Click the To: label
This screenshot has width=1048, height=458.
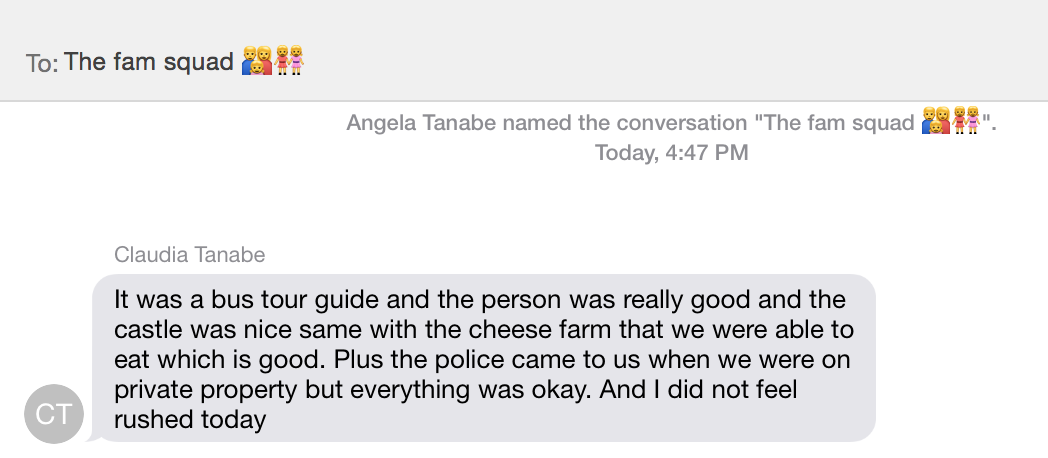42,63
